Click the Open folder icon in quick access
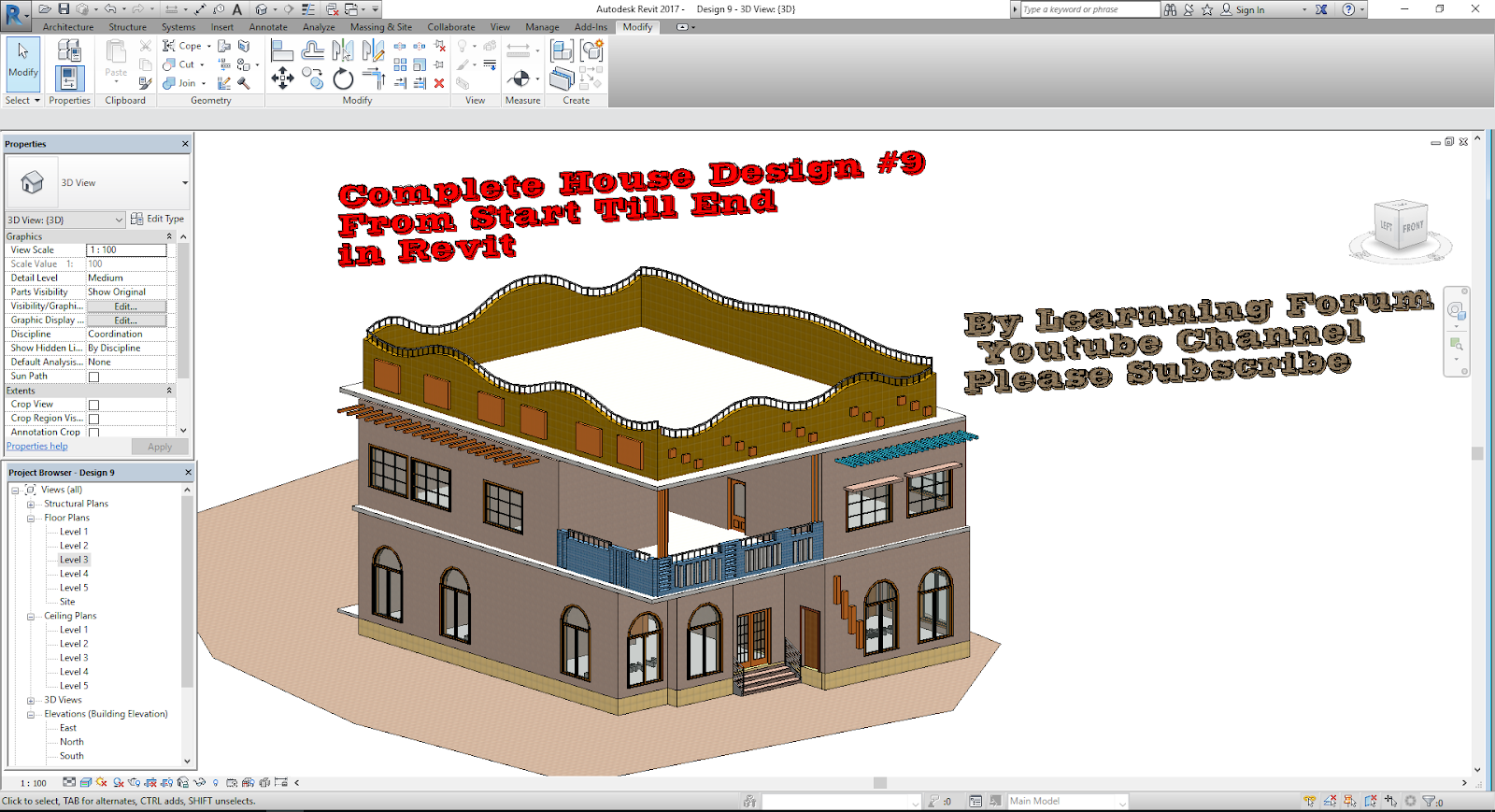Screen dimensions: 1495x812 [x=44, y=8]
